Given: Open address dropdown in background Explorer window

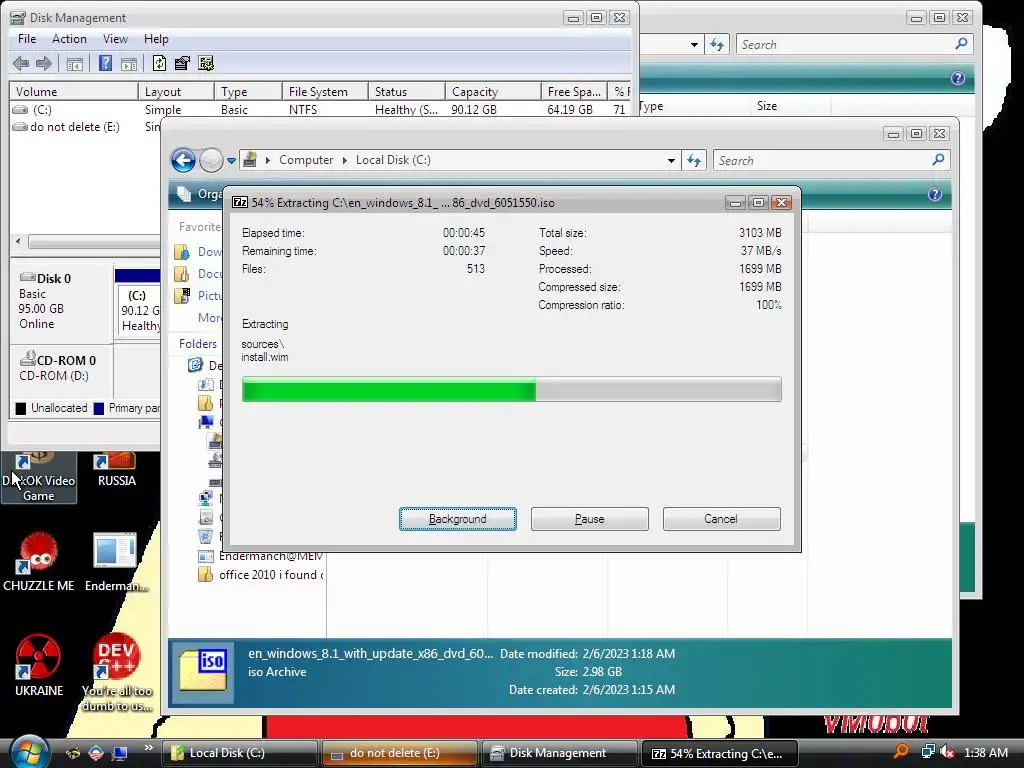Looking at the screenshot, I should pyautogui.click(x=694, y=44).
